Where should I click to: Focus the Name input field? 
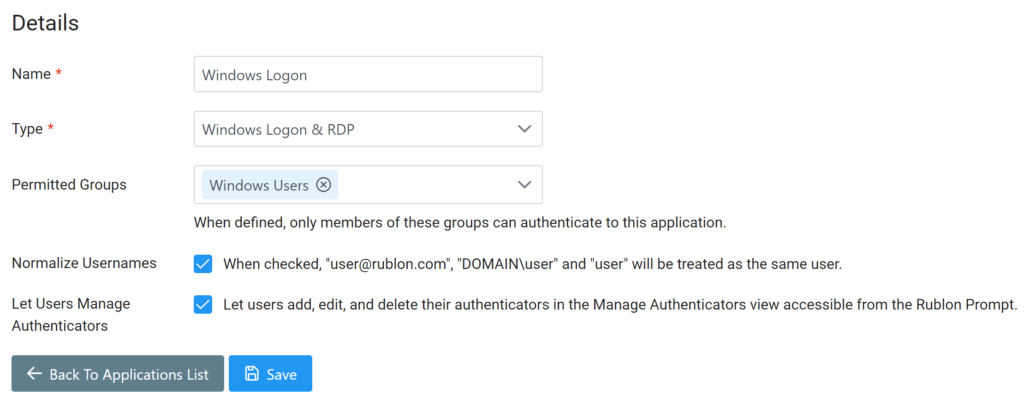pyautogui.click(x=367, y=74)
